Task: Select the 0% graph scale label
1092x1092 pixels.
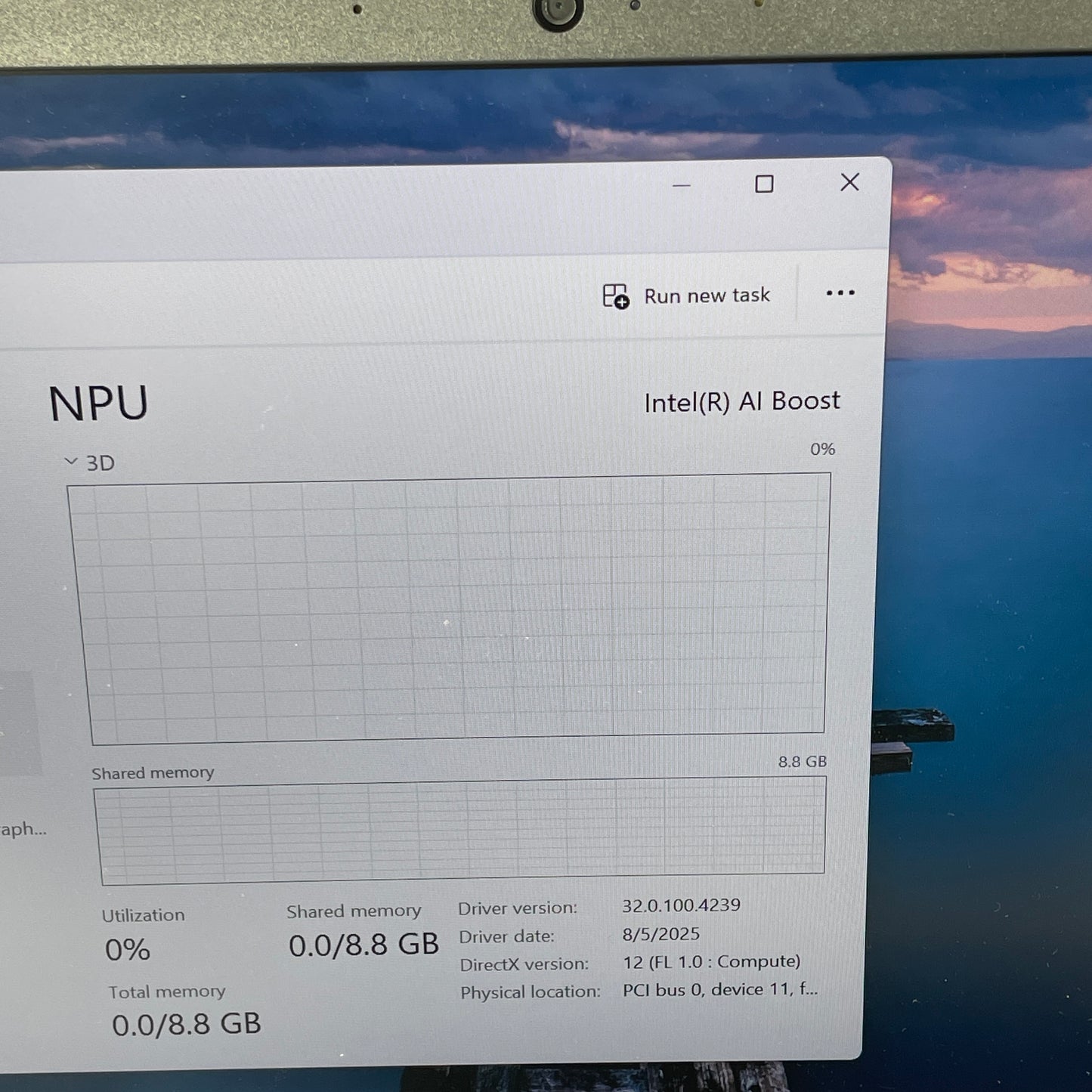Action: (x=822, y=449)
